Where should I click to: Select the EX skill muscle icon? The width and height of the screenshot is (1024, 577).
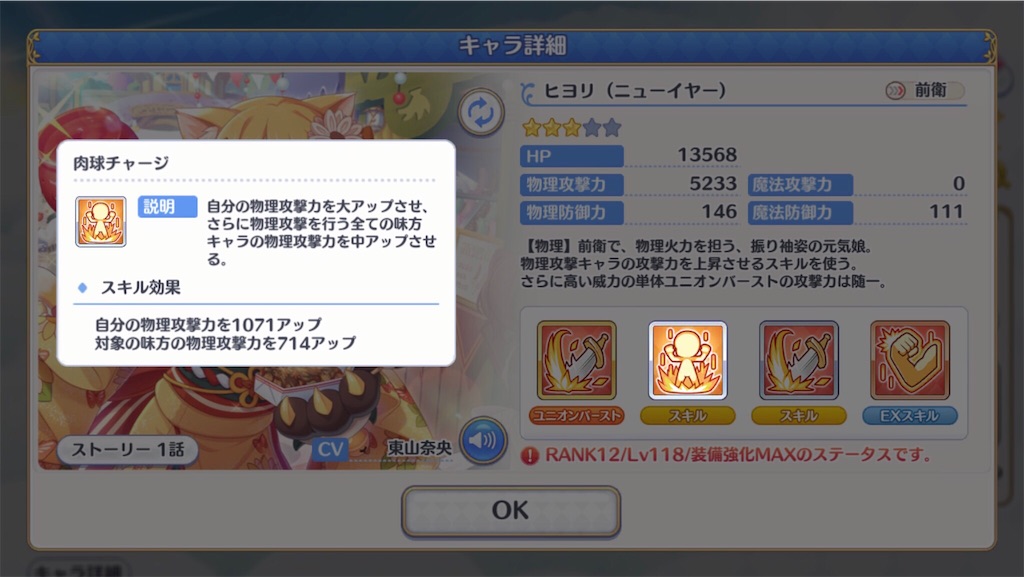click(x=910, y=360)
